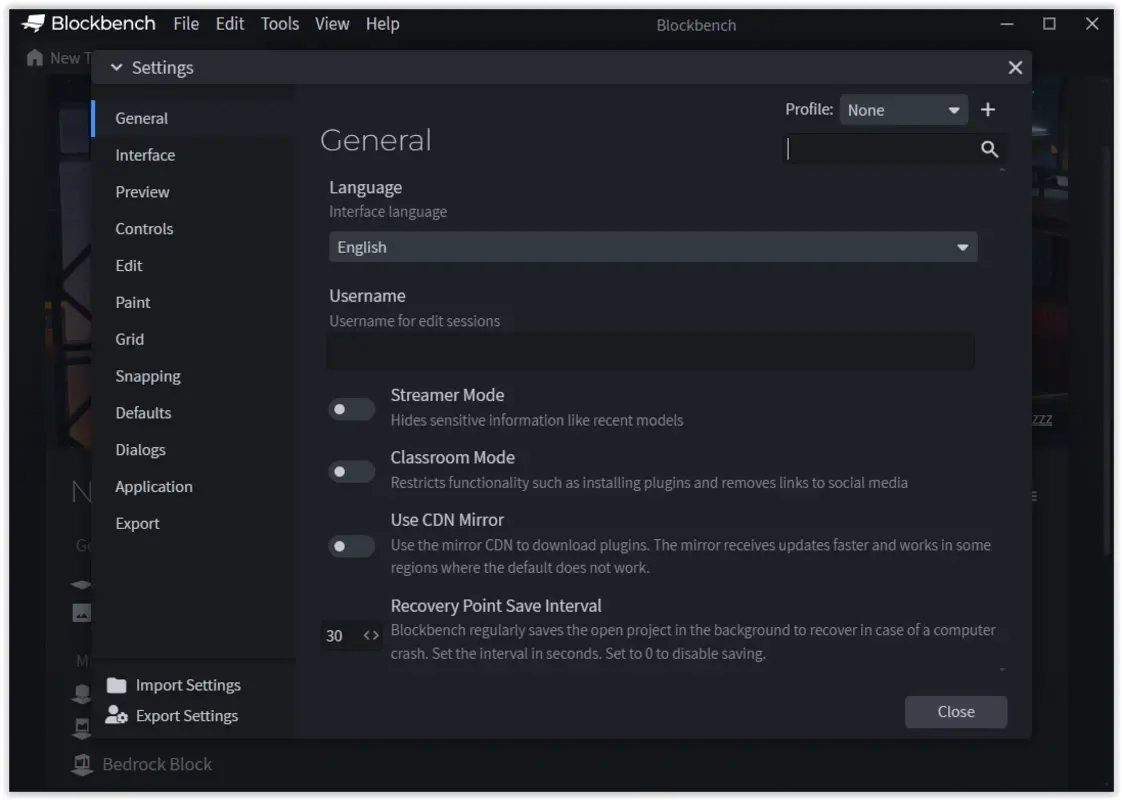Switch to the Interface settings category
Image resolution: width=1122 pixels, height=800 pixels.
[148, 155]
